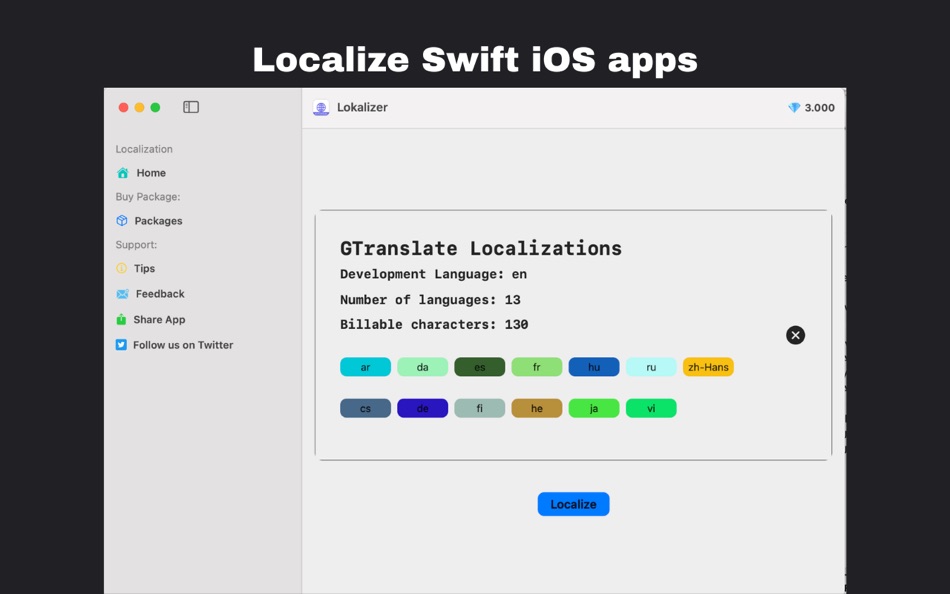Click the Lokalizer globe app icon
950x594 pixels.
[321, 107]
